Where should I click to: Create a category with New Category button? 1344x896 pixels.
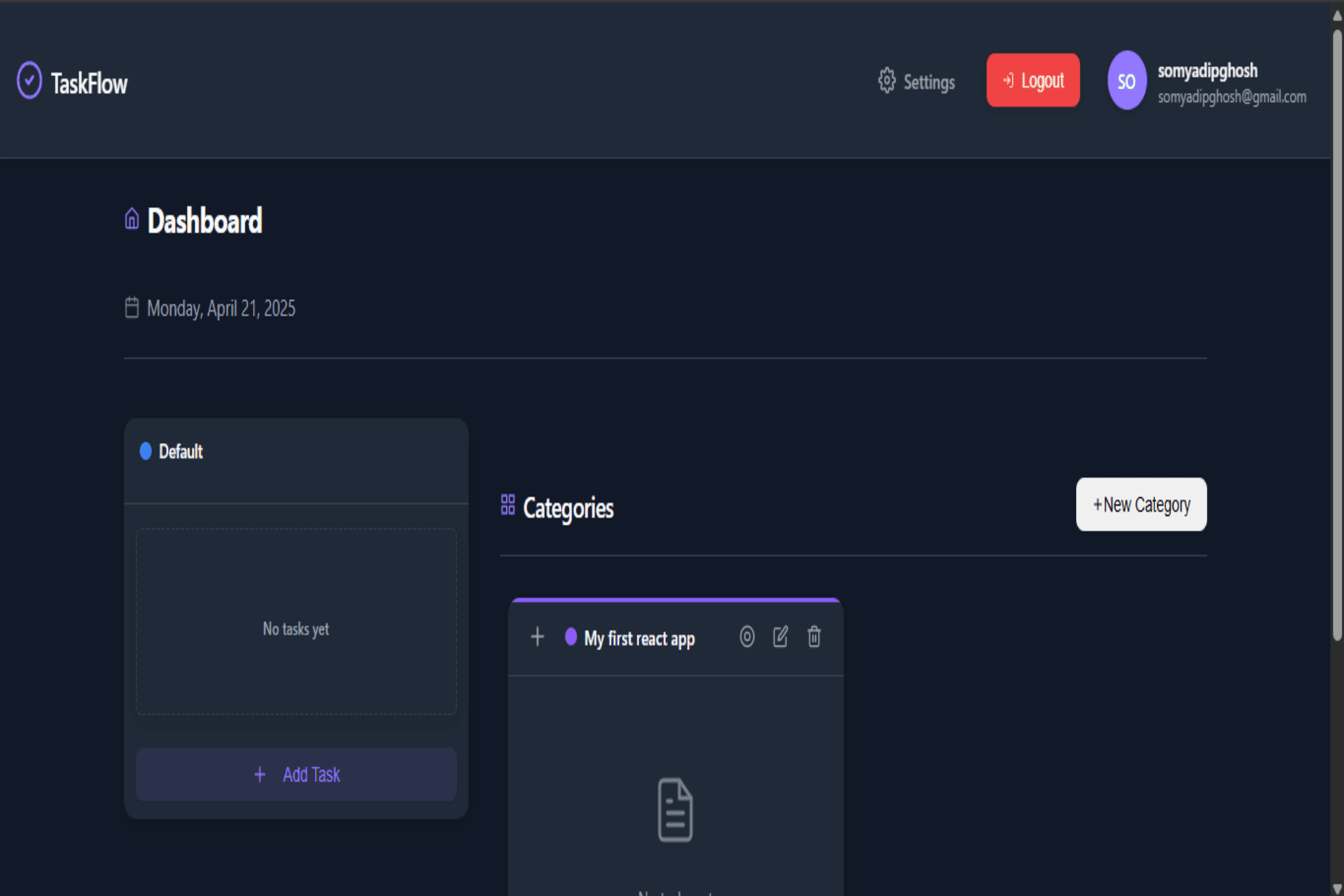tap(1141, 504)
